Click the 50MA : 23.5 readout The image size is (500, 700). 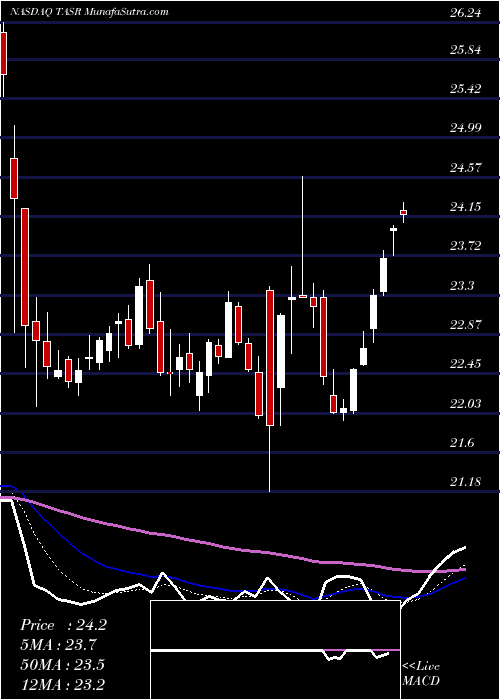62,665
